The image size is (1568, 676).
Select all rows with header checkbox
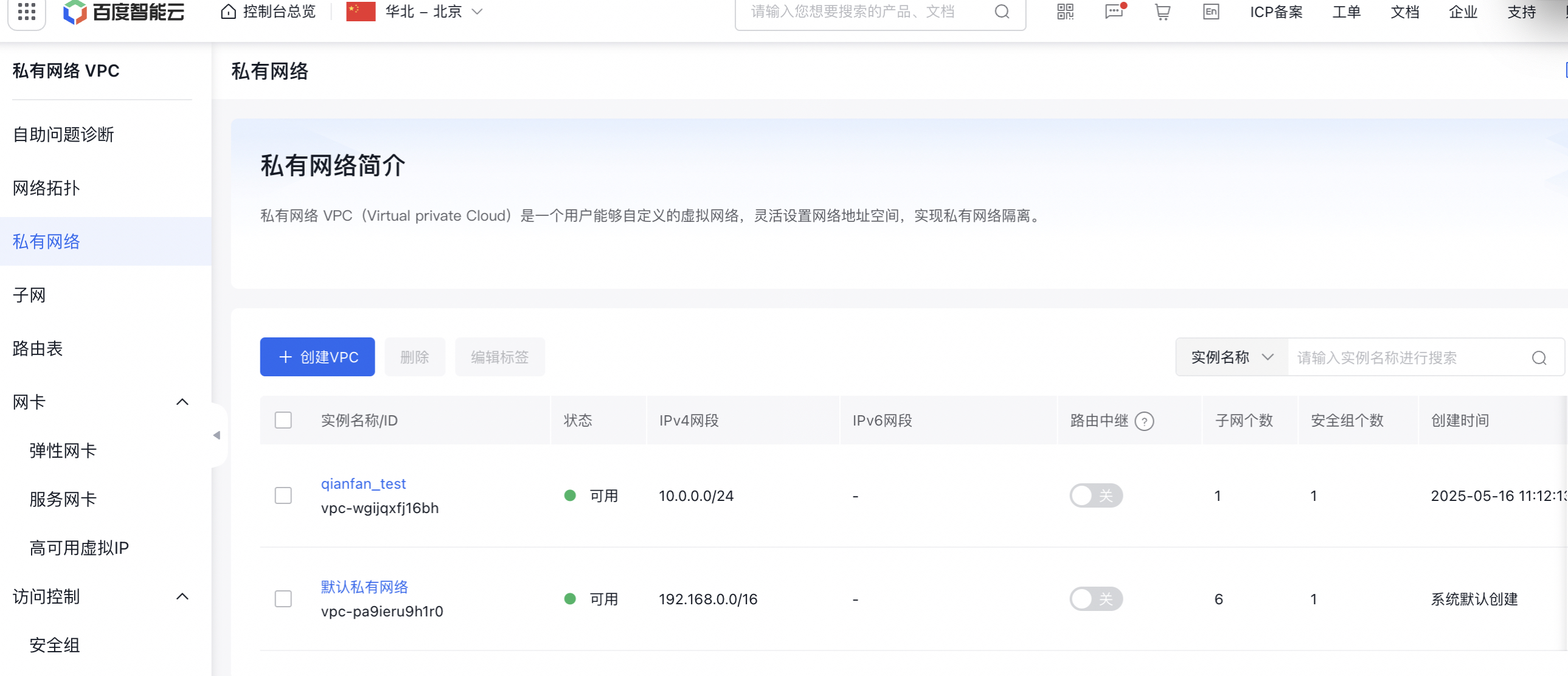(283, 421)
